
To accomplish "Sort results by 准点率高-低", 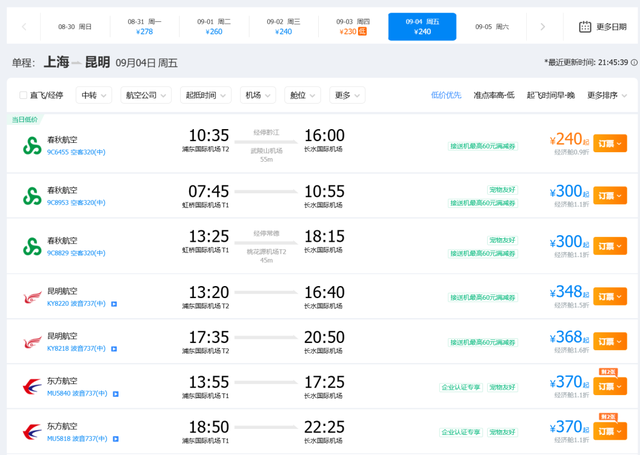I will pos(494,95).
